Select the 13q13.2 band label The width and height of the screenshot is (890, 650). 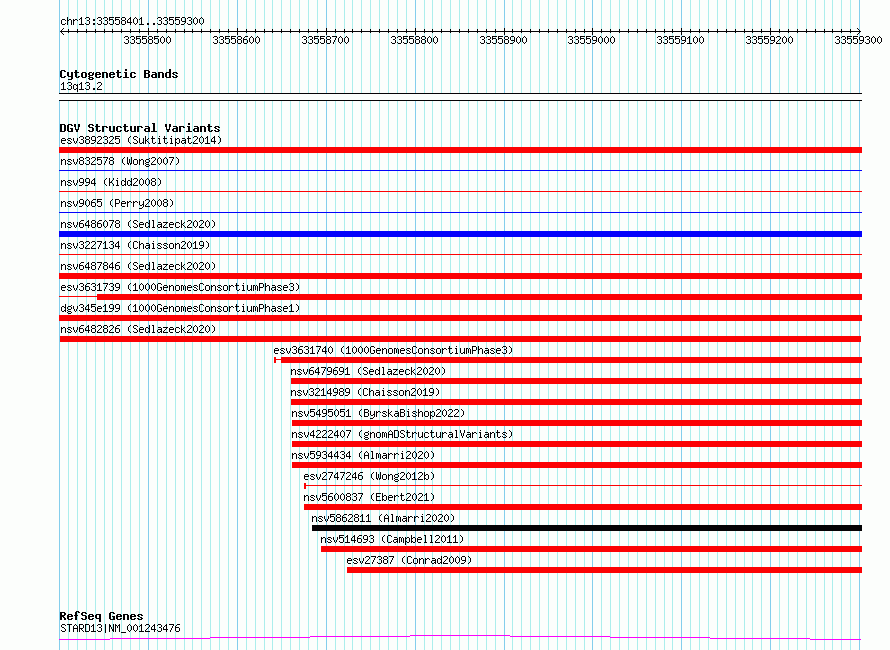[x=81, y=86]
